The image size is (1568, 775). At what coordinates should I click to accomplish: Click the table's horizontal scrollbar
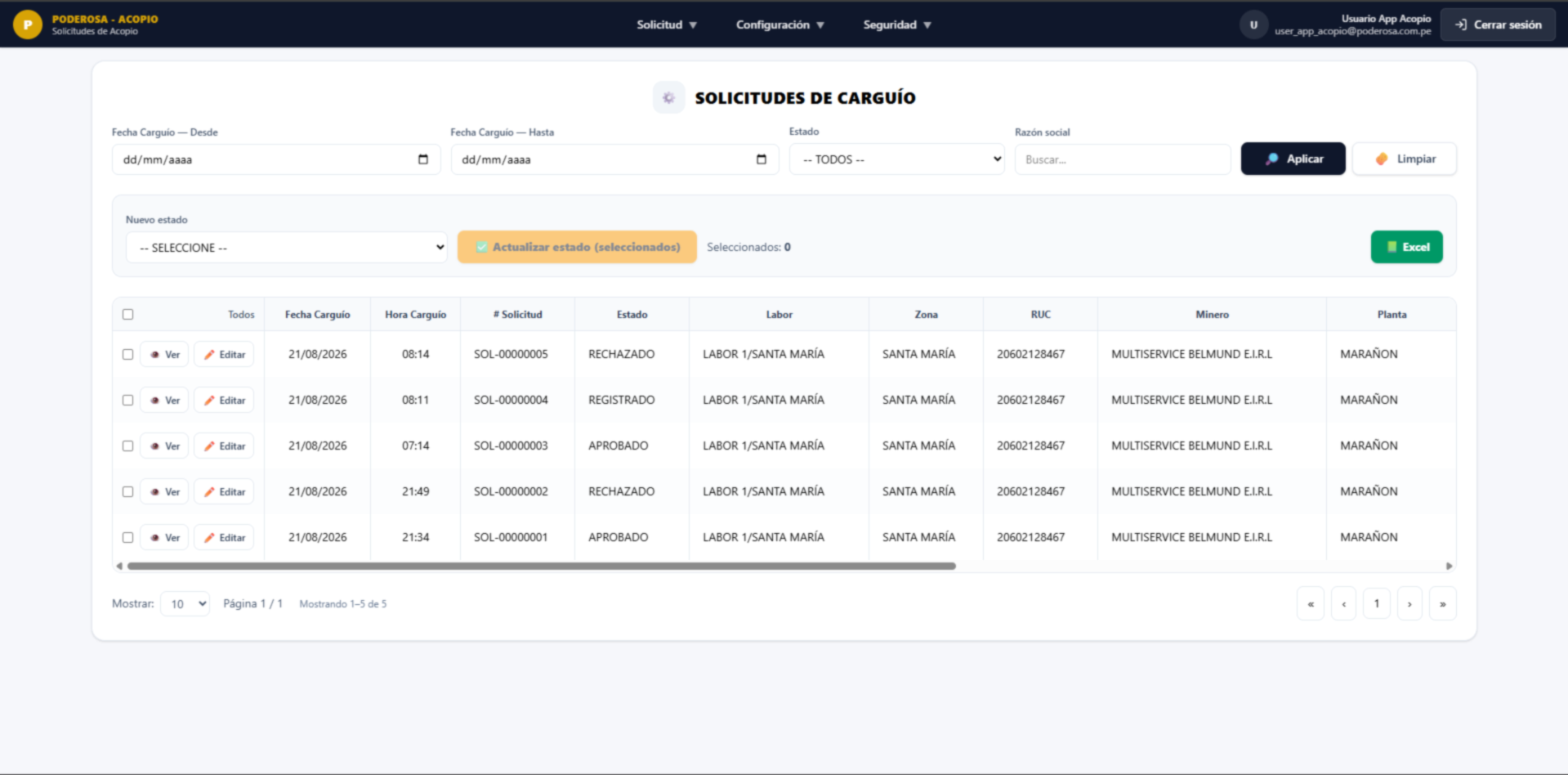pyautogui.click(x=541, y=566)
